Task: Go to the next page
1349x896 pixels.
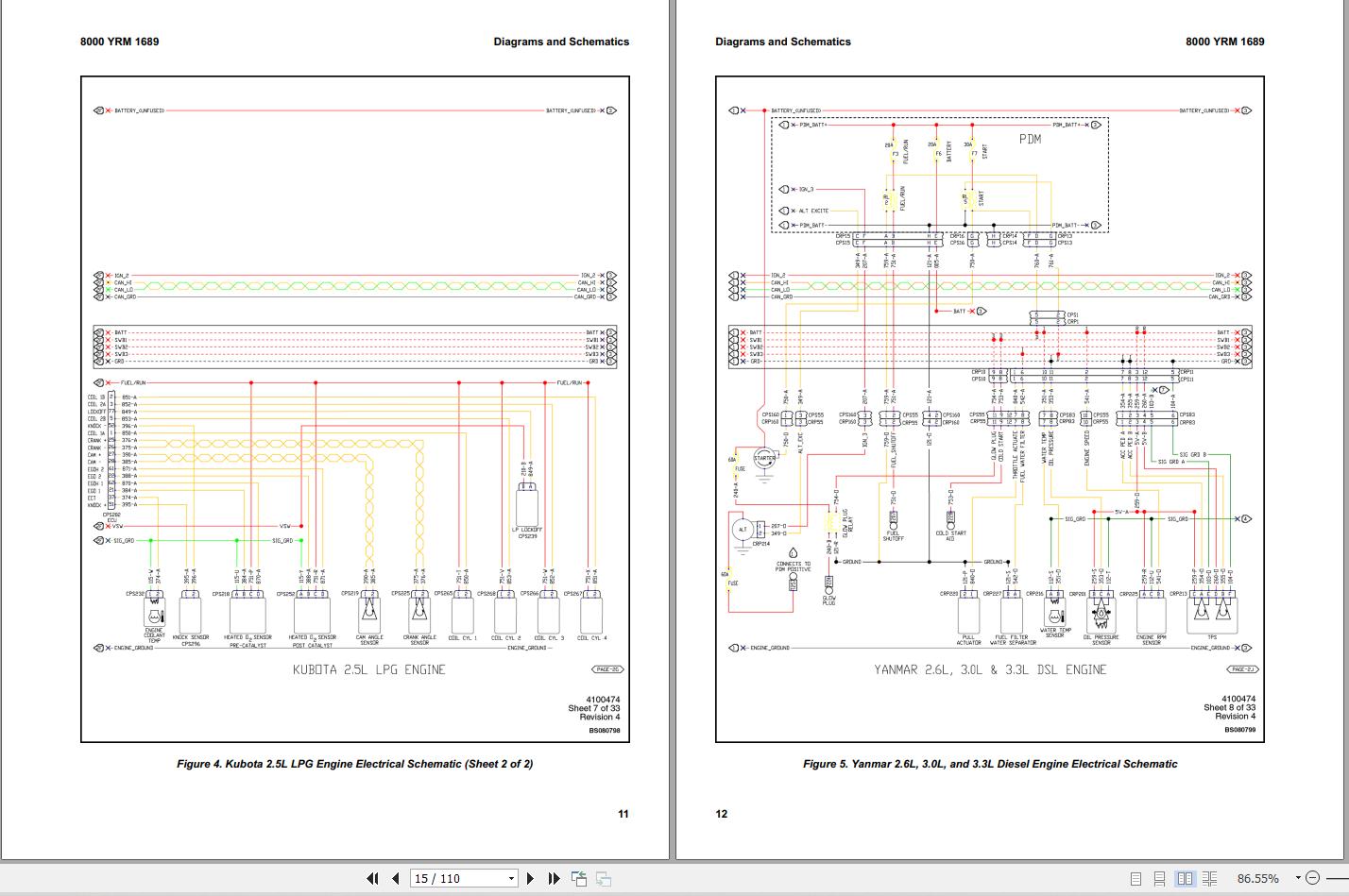Action: [531, 878]
